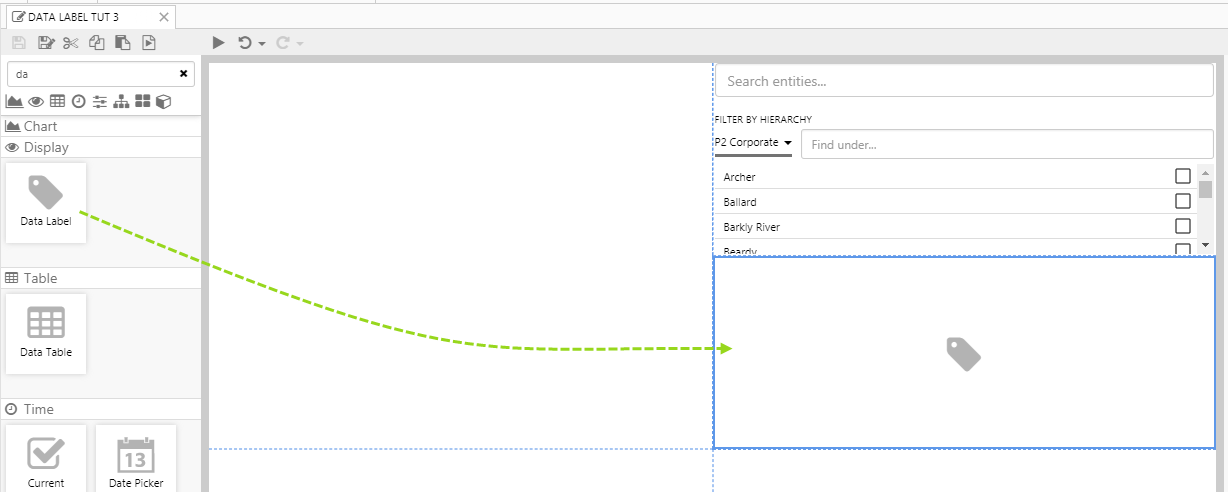
Task: Click the data label tag placeholder on canvas
Action: (x=963, y=353)
